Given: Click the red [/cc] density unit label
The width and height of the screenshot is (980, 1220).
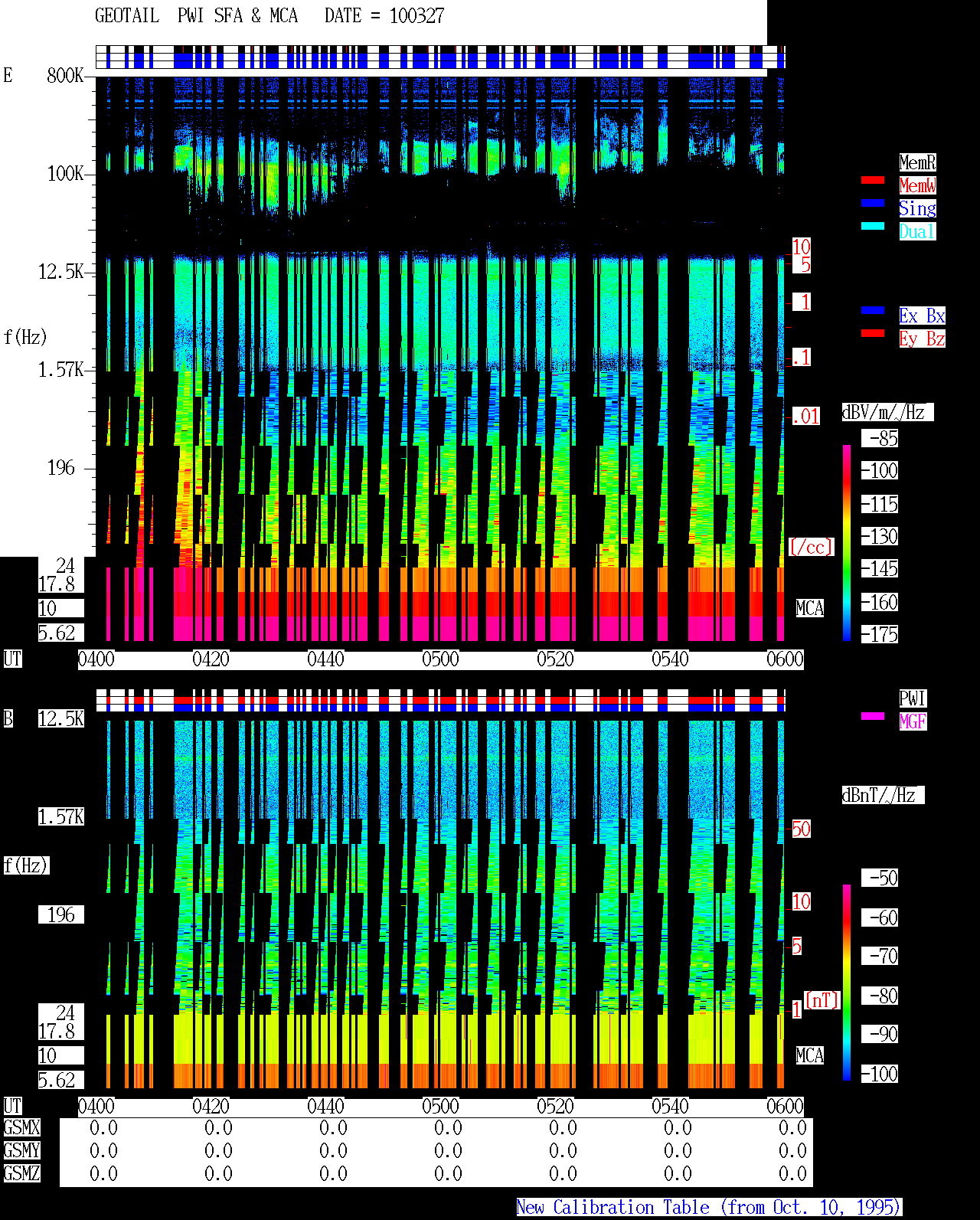Looking at the screenshot, I should point(811,547).
